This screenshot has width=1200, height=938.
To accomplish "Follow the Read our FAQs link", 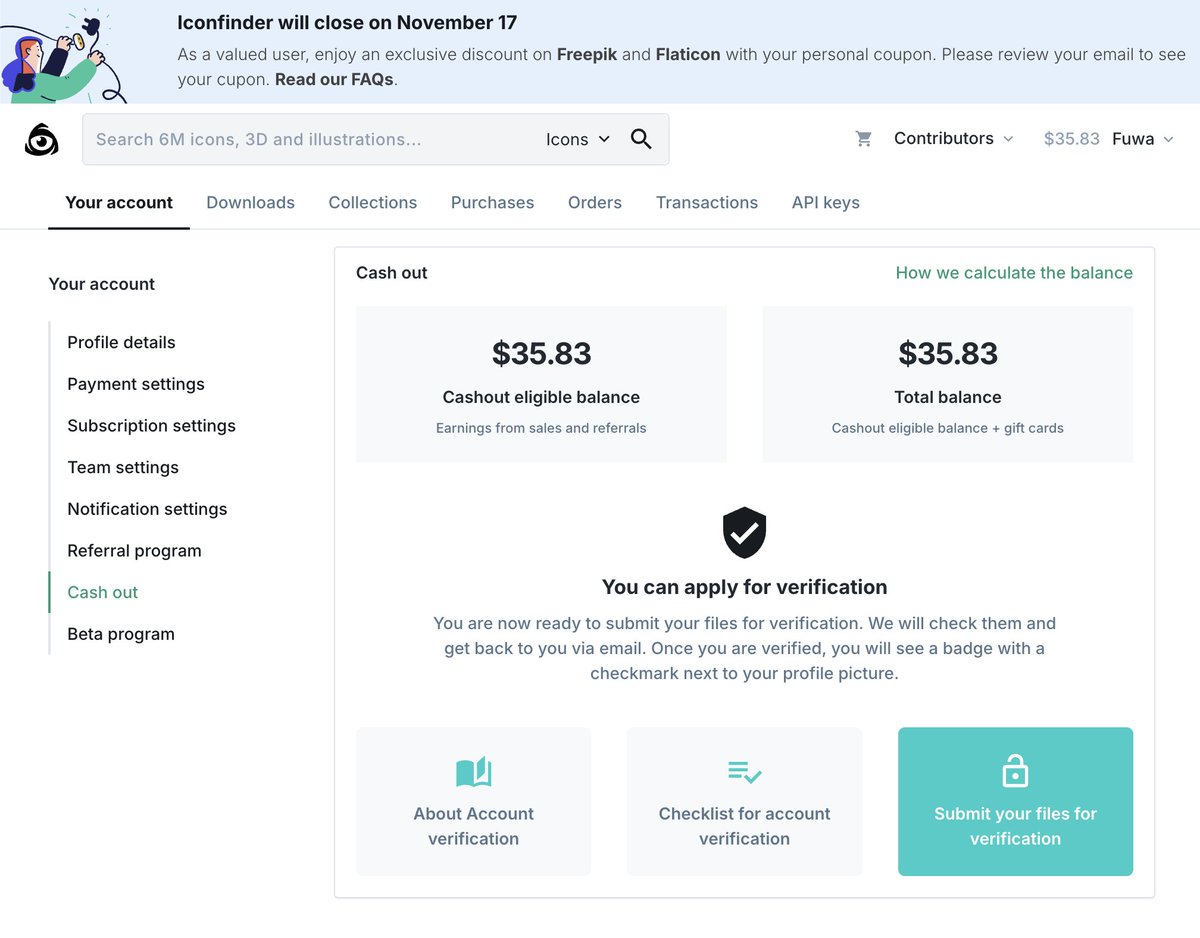I will tap(335, 79).
